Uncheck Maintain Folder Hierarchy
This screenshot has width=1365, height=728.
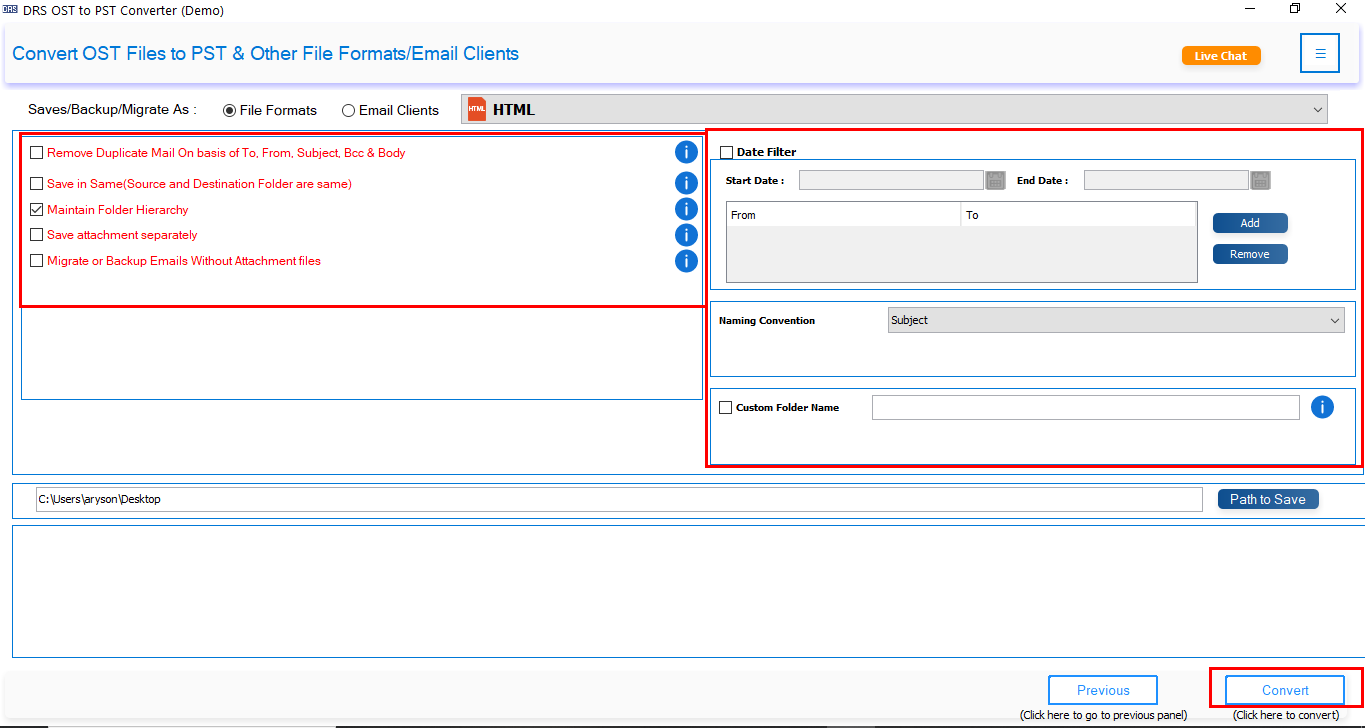[x=37, y=210]
